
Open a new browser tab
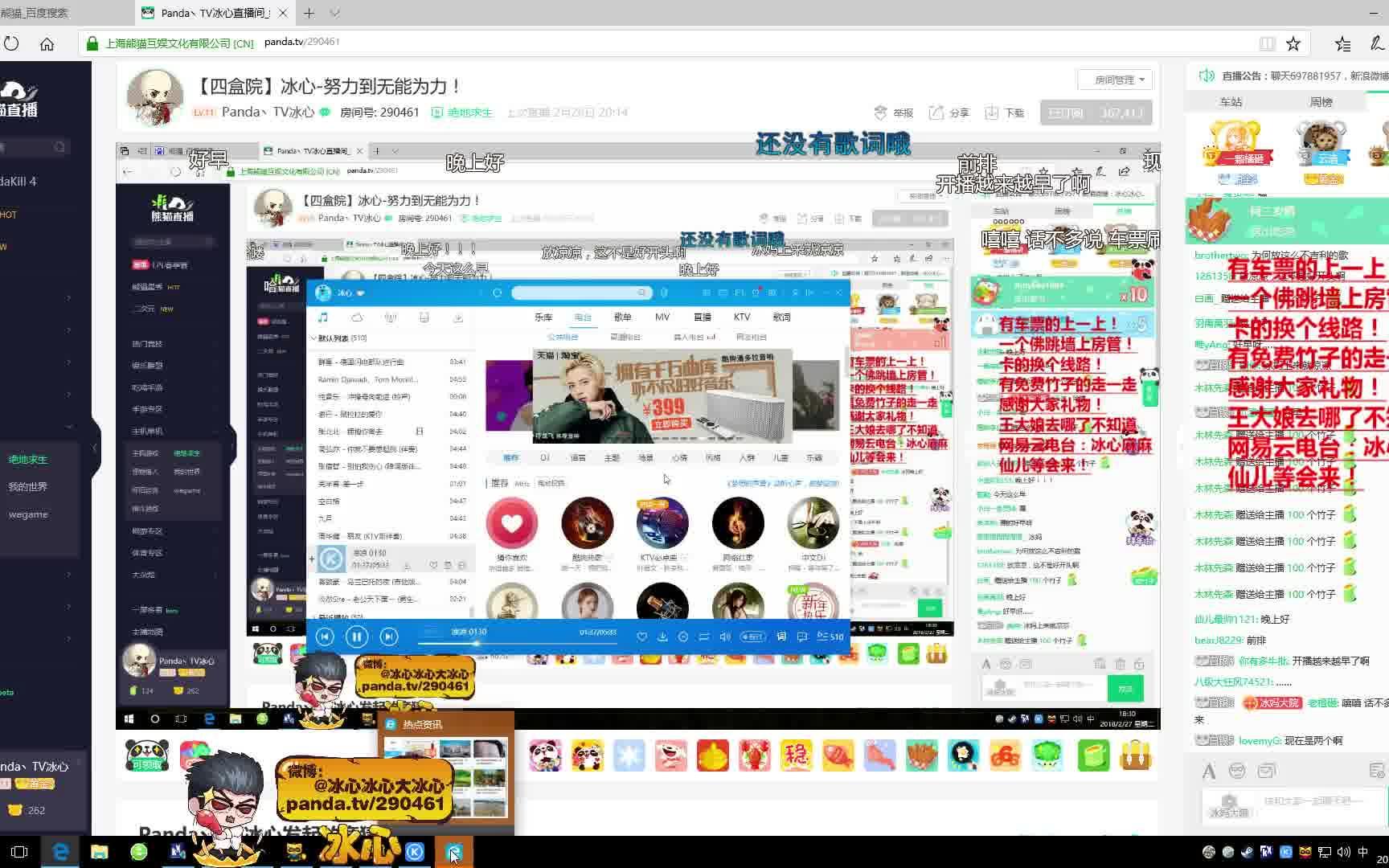pos(309,13)
